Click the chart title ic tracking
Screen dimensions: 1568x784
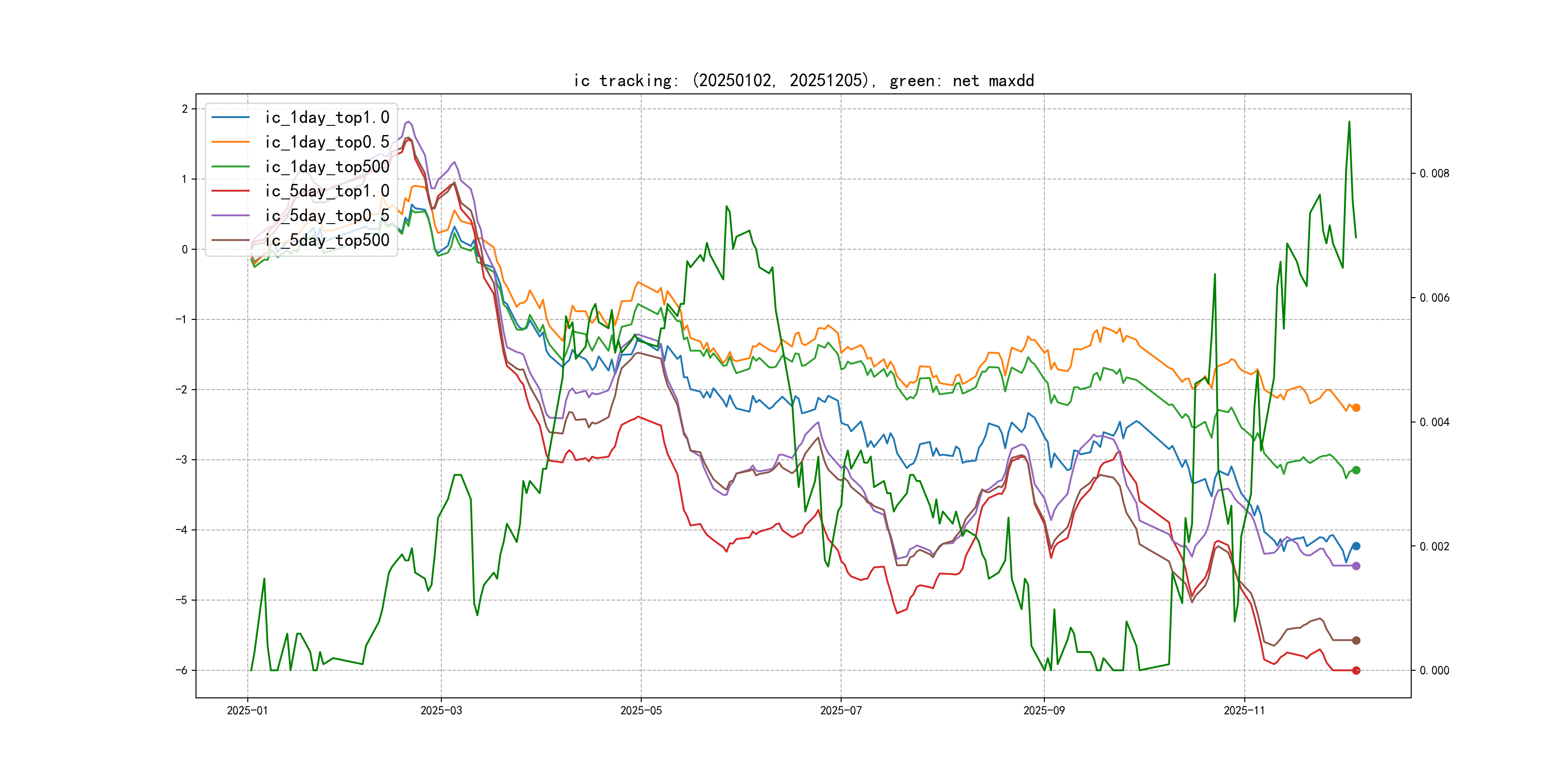tap(803, 80)
